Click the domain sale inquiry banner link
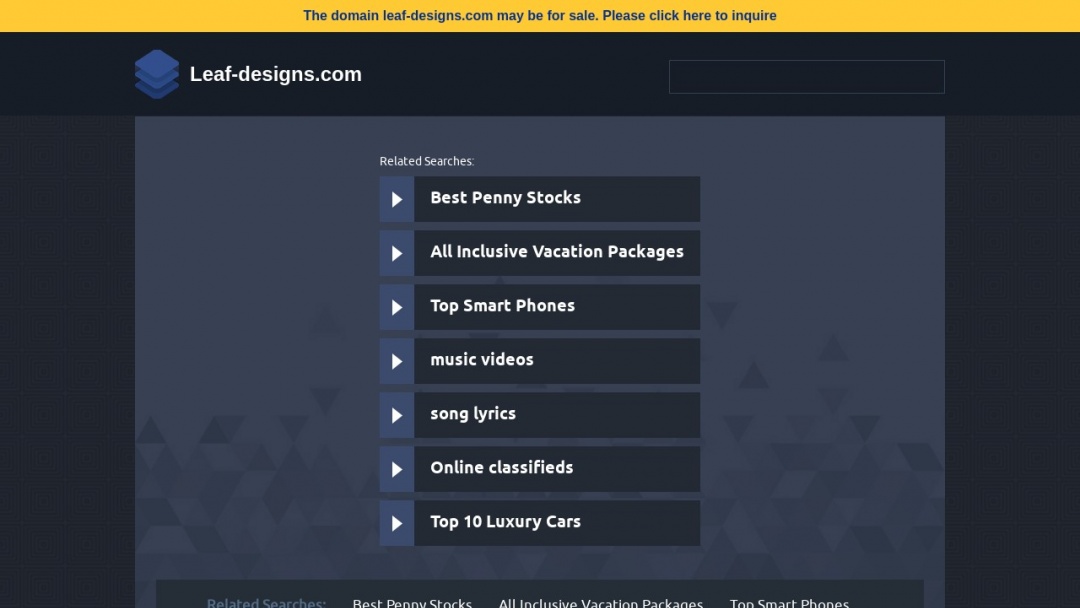This screenshot has width=1080, height=608. (540, 15)
